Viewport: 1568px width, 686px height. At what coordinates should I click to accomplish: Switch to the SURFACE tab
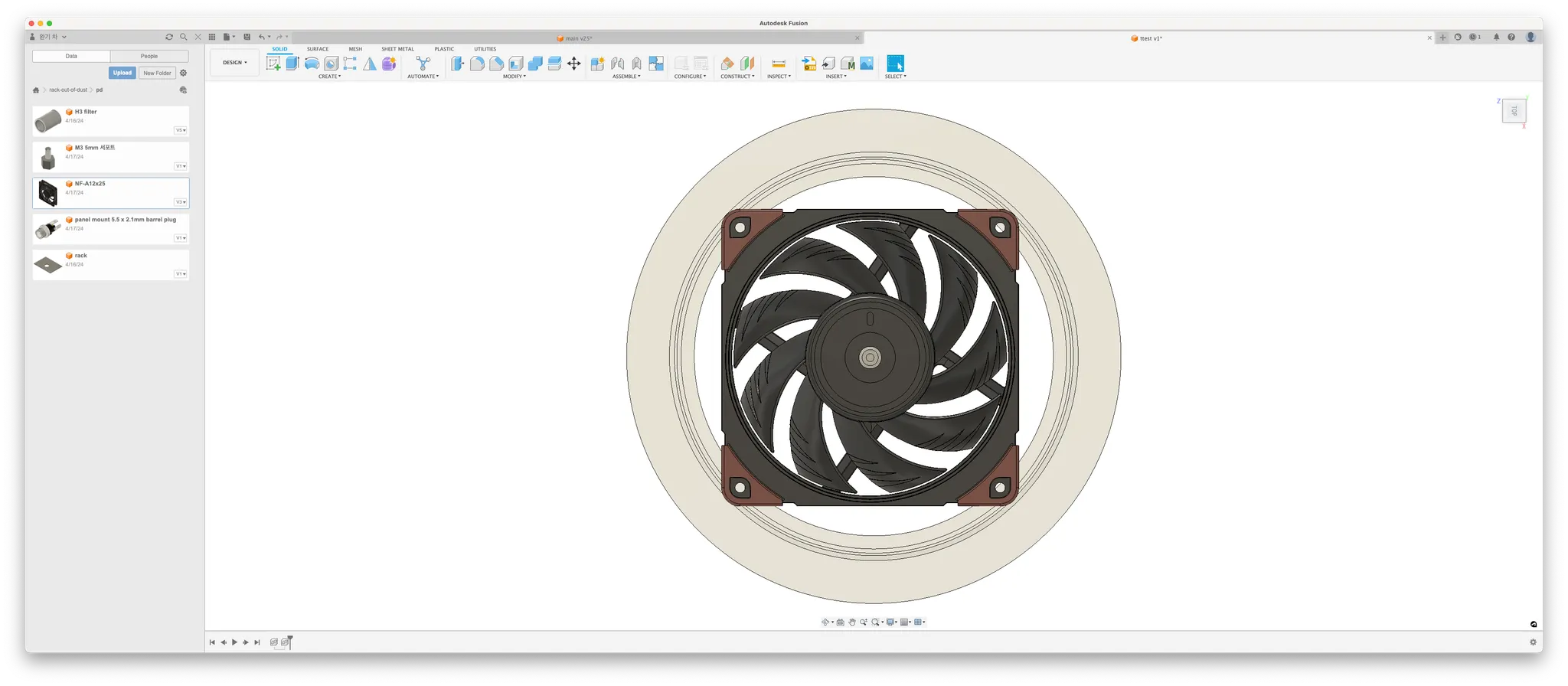318,49
